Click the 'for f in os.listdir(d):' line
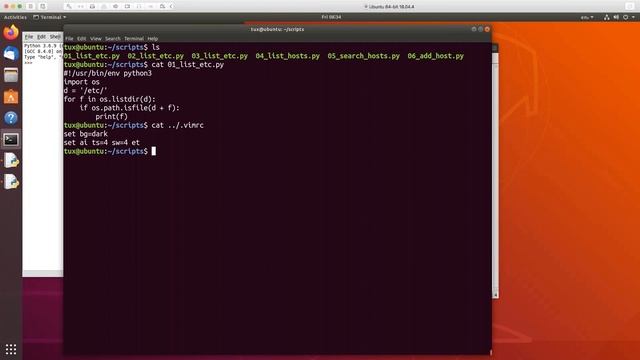 tap(109, 99)
